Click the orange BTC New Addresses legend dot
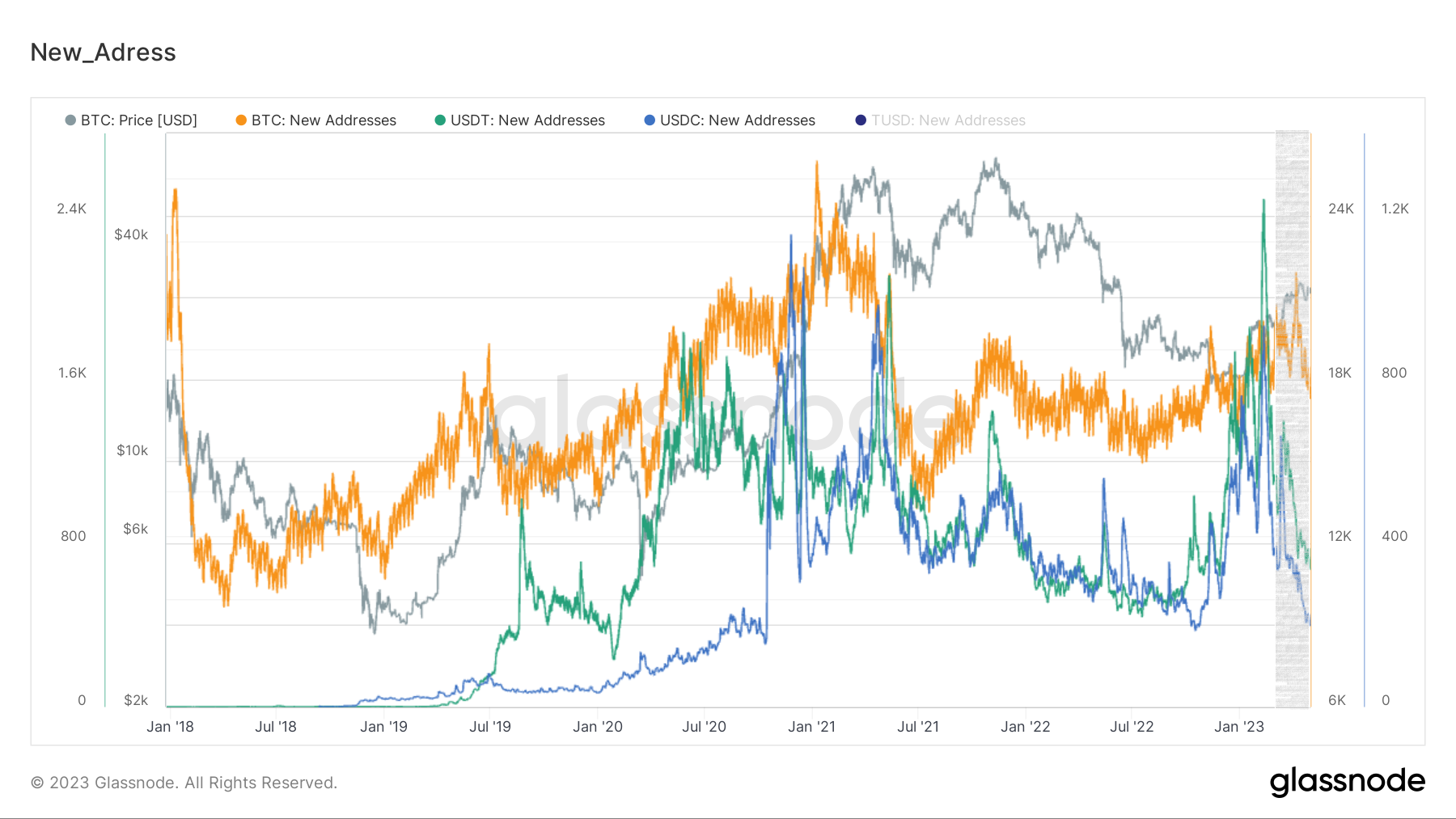Image resolution: width=1456 pixels, height=819 pixels. point(241,120)
